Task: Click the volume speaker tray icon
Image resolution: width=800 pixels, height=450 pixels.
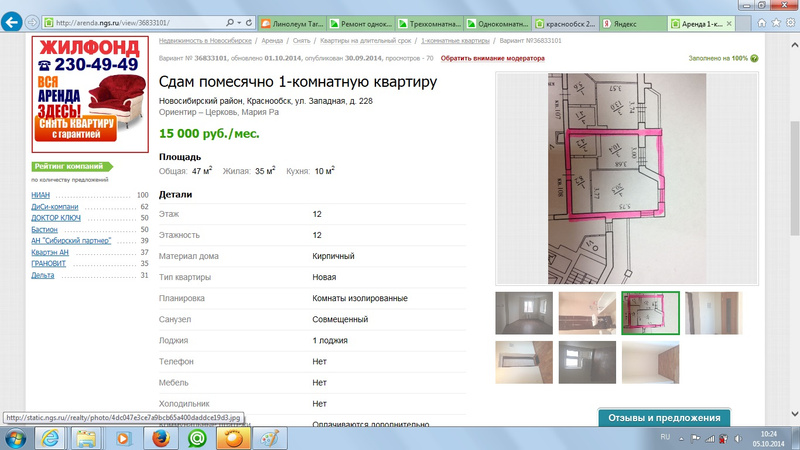Action: [738, 438]
